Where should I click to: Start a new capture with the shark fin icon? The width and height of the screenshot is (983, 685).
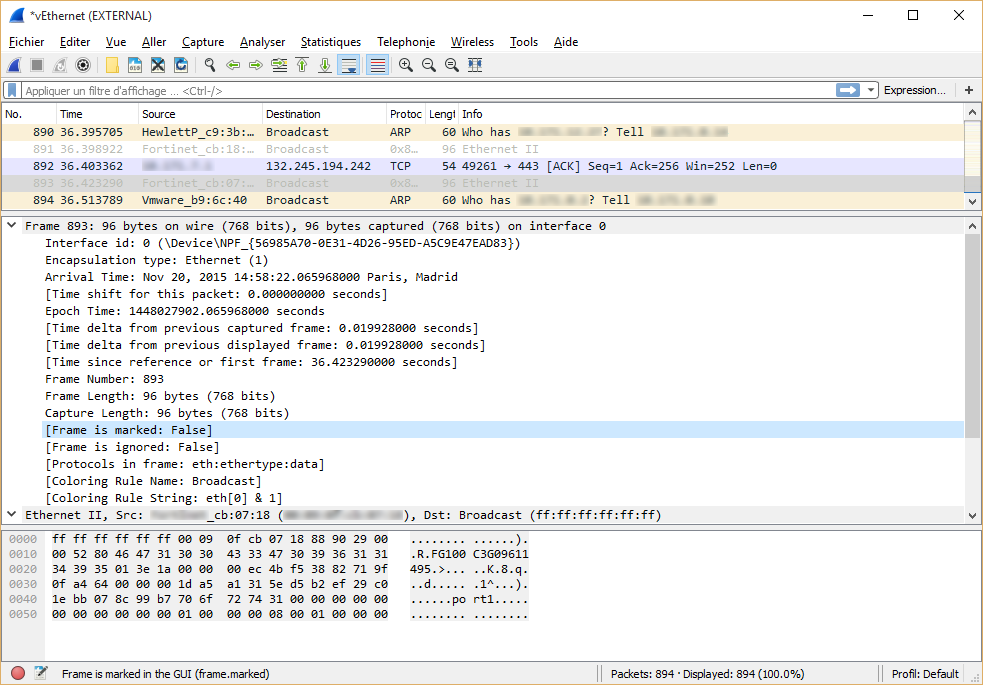point(14,65)
